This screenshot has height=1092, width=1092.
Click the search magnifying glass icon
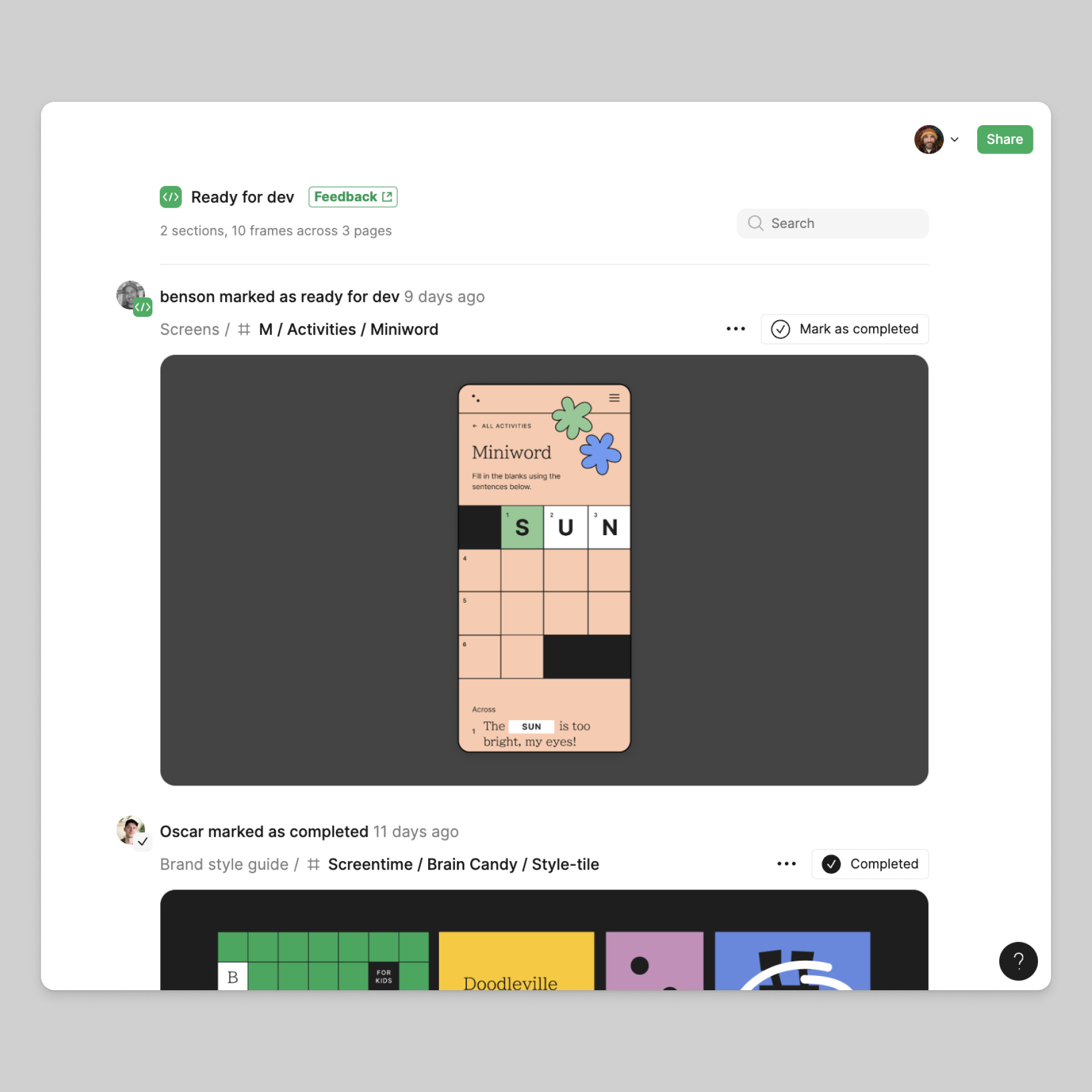[757, 223]
